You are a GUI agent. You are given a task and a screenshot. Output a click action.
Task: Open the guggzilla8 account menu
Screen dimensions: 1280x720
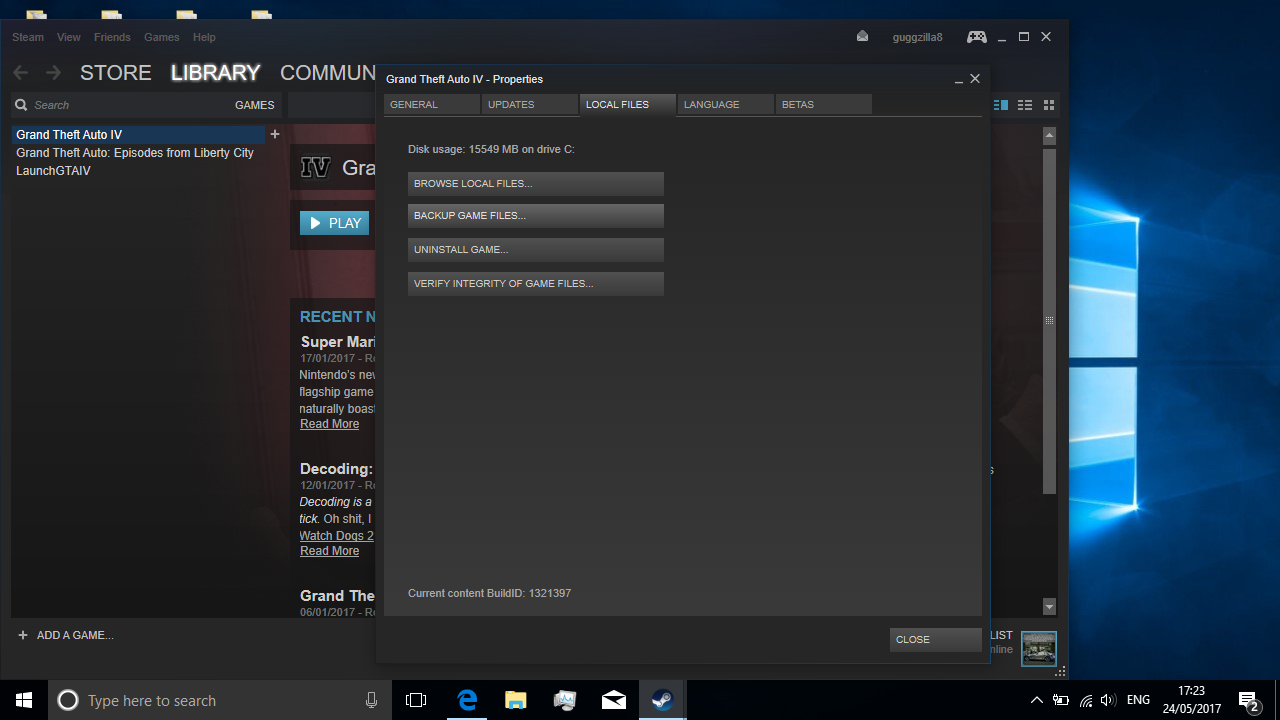pos(917,37)
